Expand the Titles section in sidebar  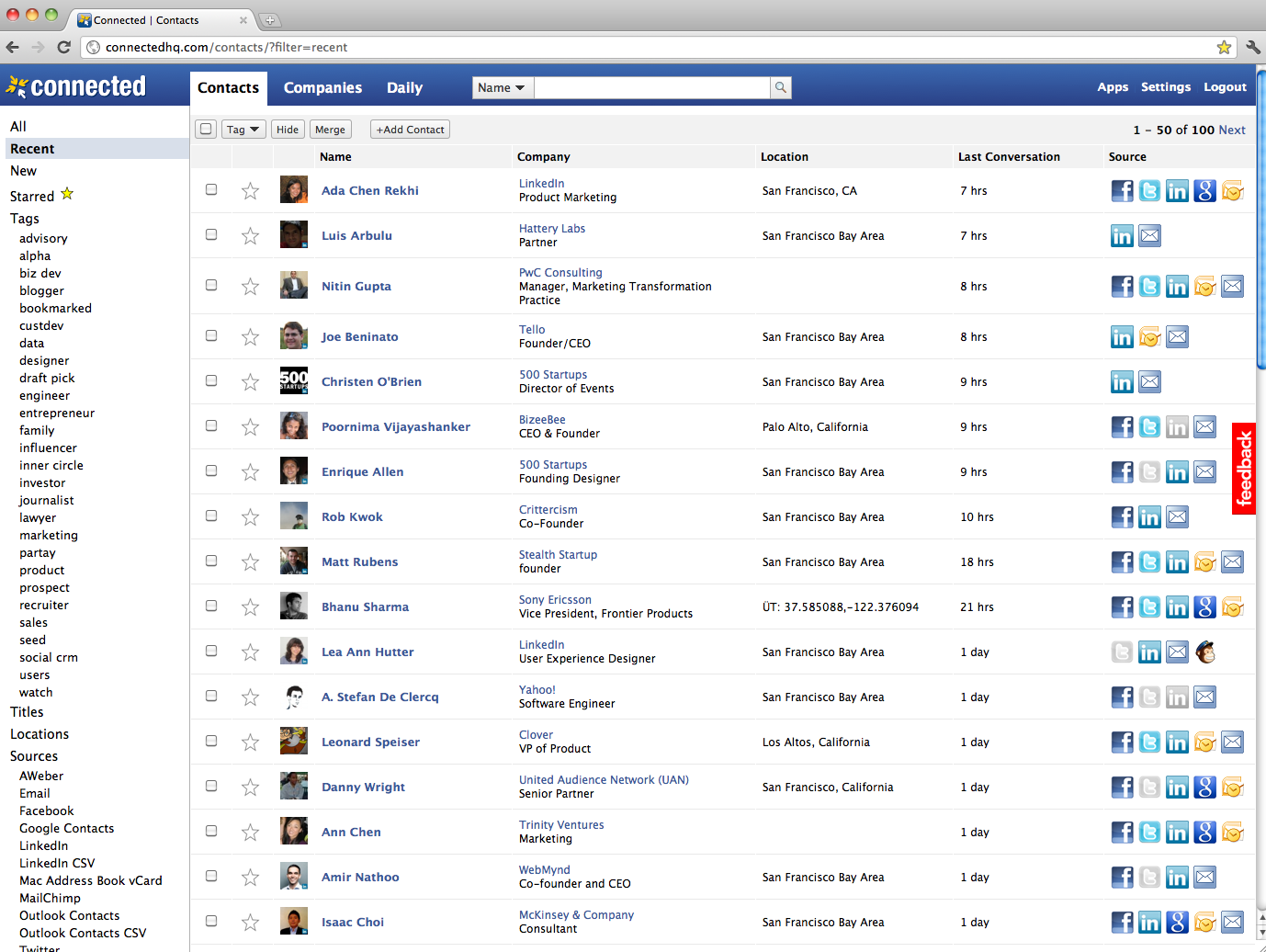click(27, 712)
